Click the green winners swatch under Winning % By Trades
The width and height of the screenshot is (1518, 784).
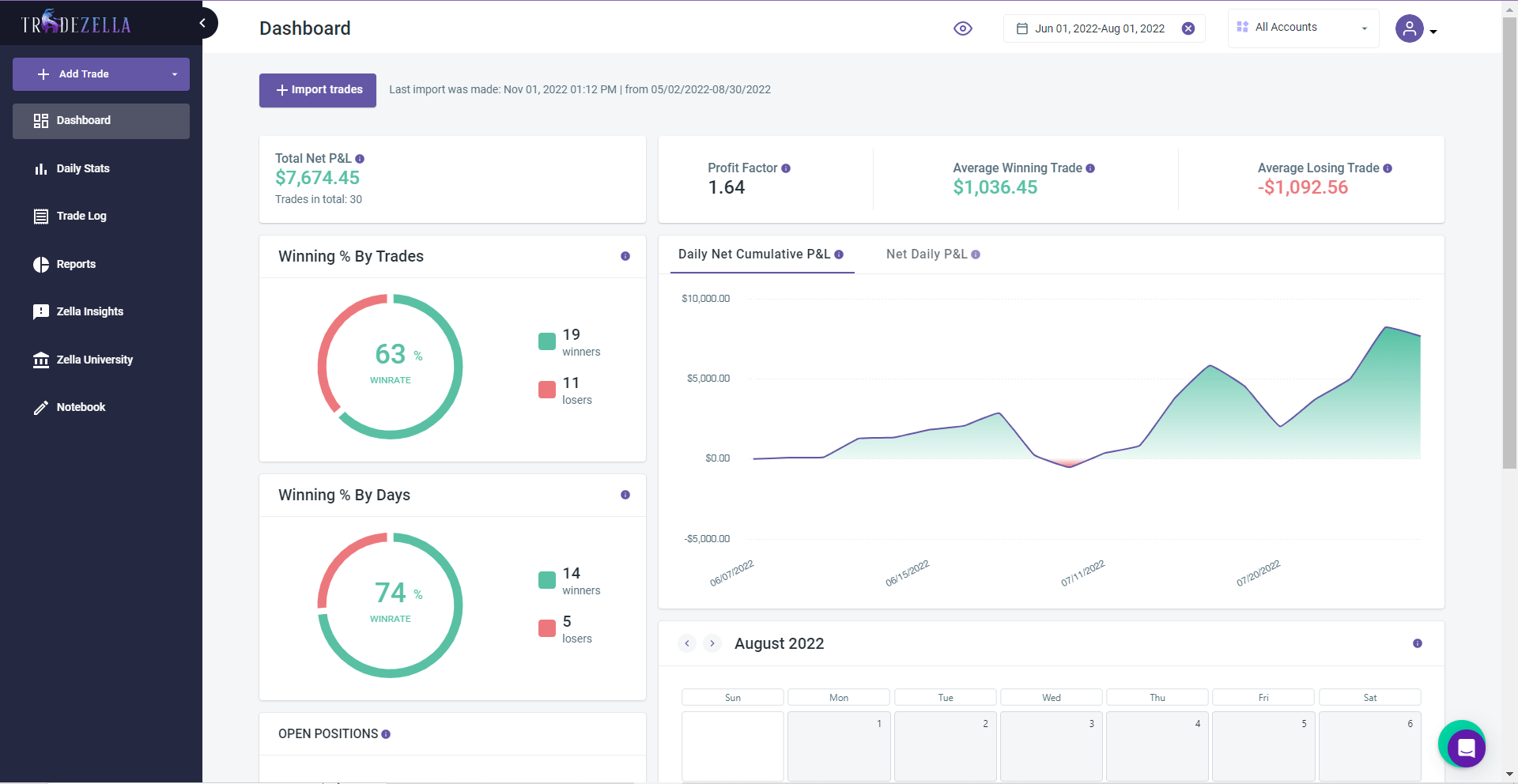tap(547, 341)
